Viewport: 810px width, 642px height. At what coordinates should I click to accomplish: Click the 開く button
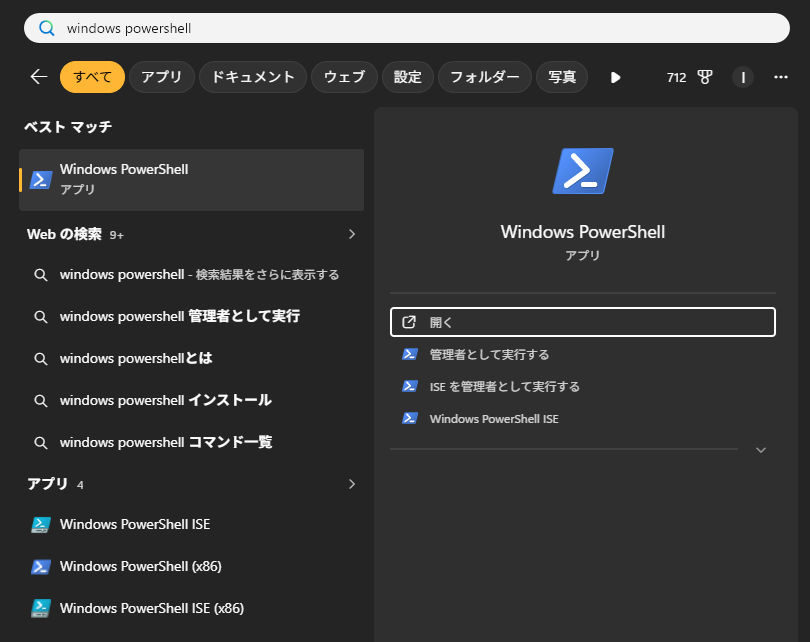tap(583, 322)
